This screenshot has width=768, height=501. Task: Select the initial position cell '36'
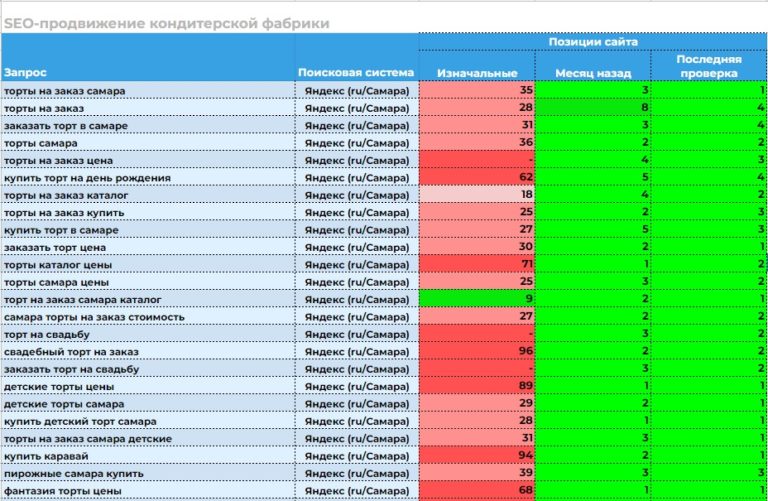(x=477, y=143)
